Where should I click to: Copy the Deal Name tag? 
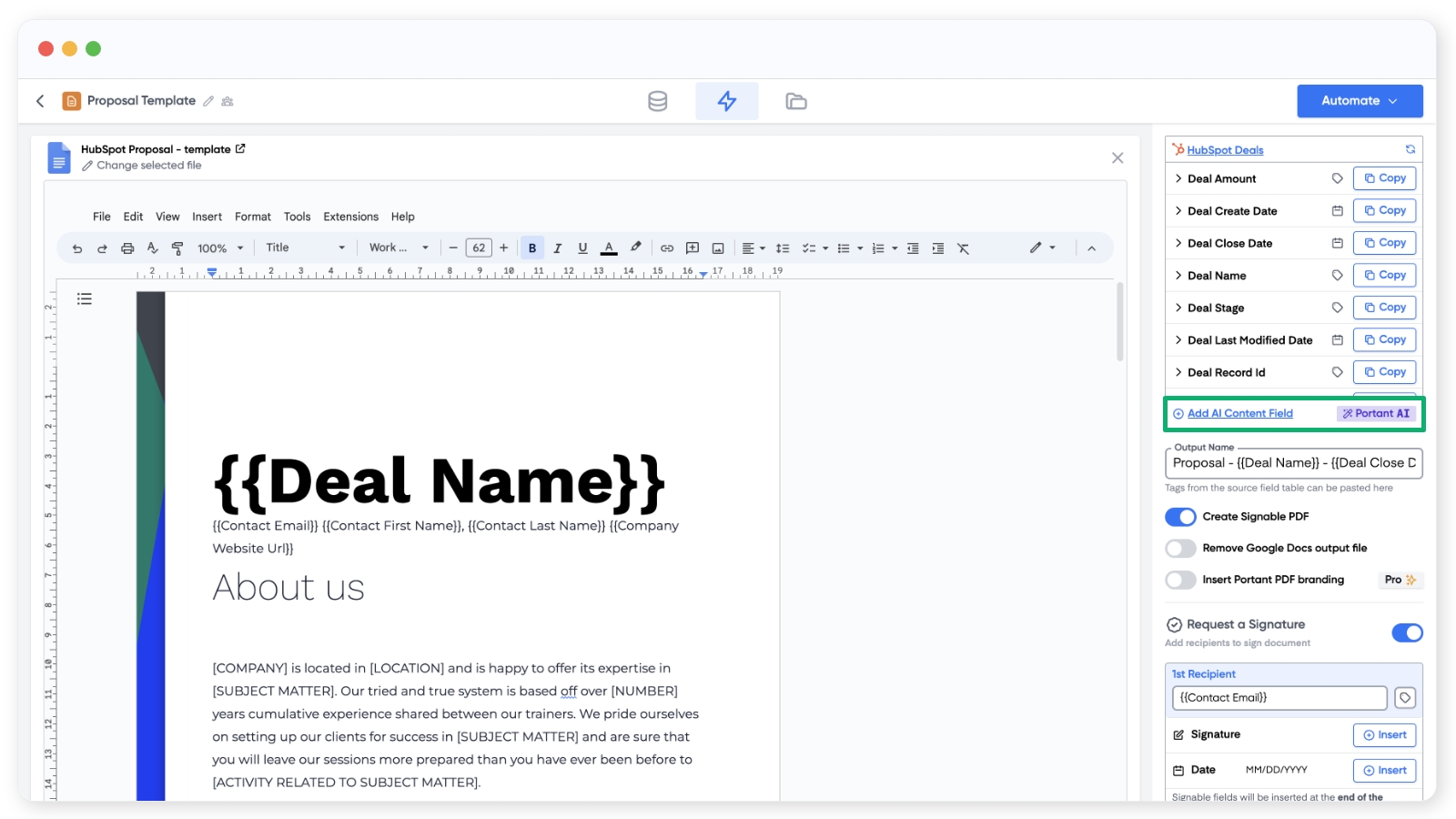1384,275
